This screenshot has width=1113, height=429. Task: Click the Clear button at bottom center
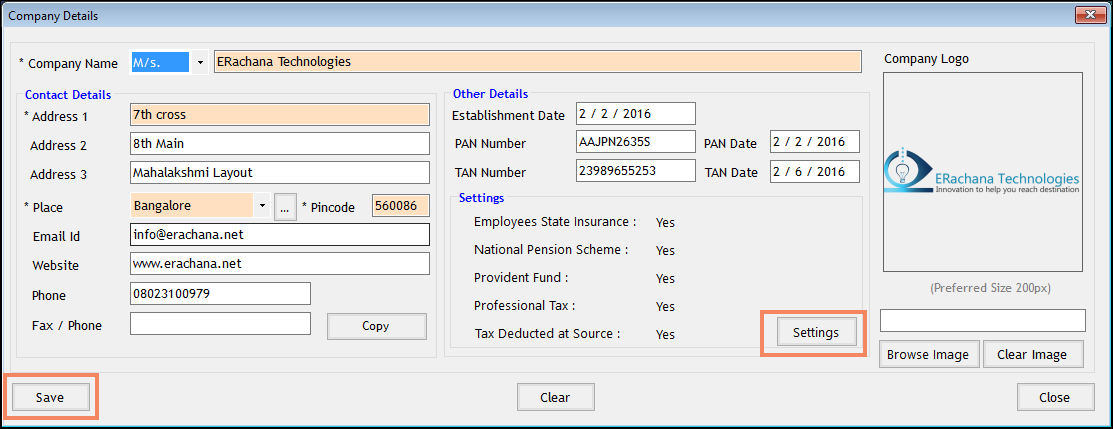pyautogui.click(x=555, y=398)
